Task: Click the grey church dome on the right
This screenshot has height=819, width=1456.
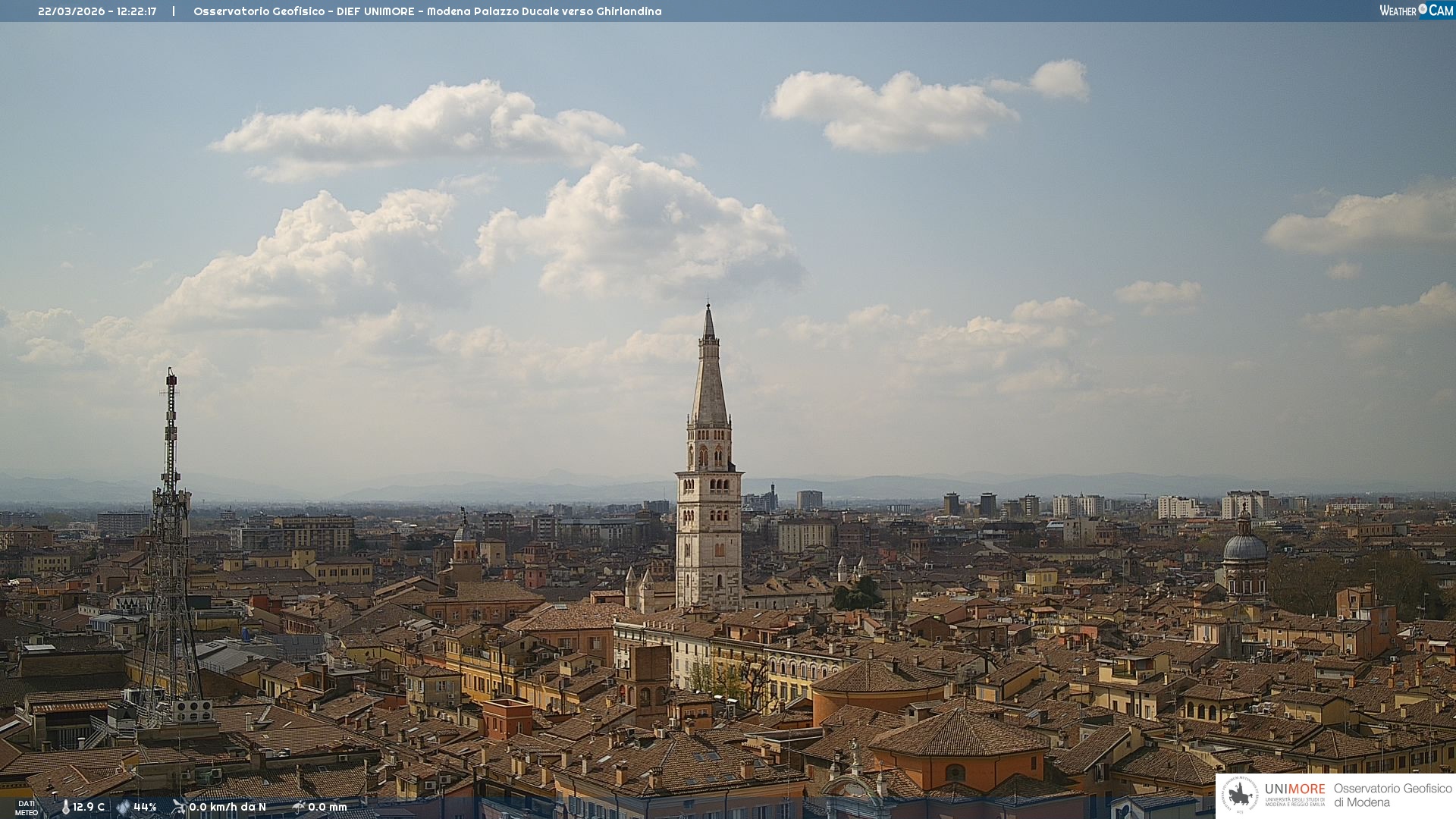Action: point(1244,548)
